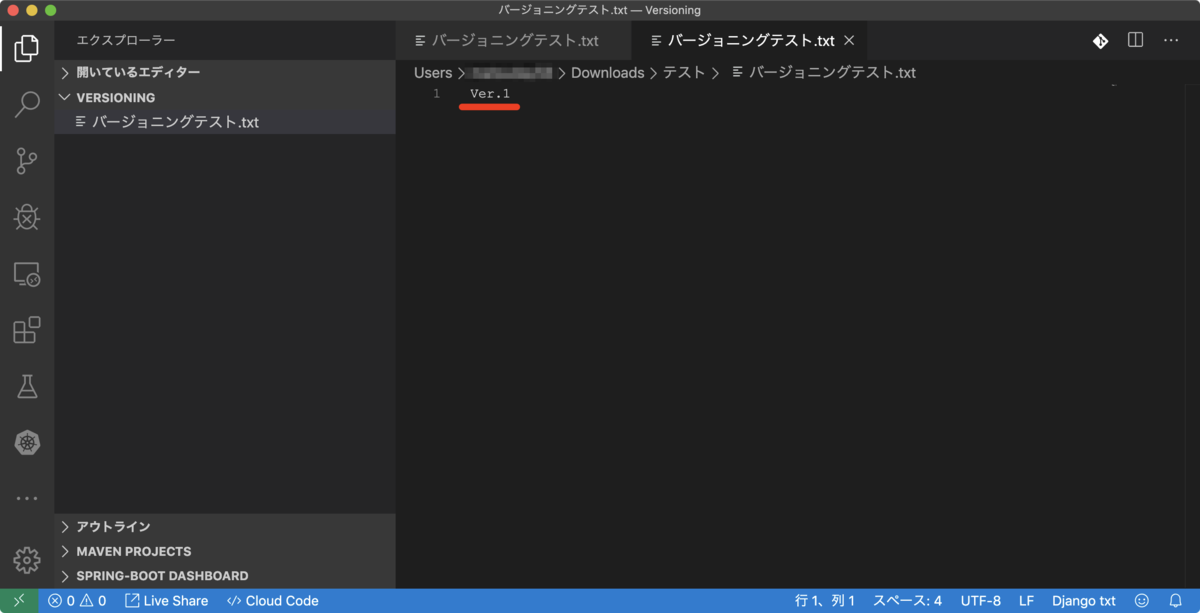Open notifications bell icon

[1176, 601]
